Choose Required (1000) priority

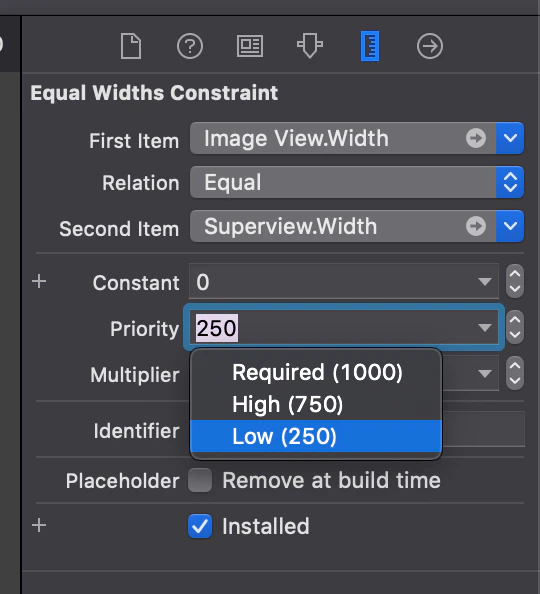coord(316,372)
